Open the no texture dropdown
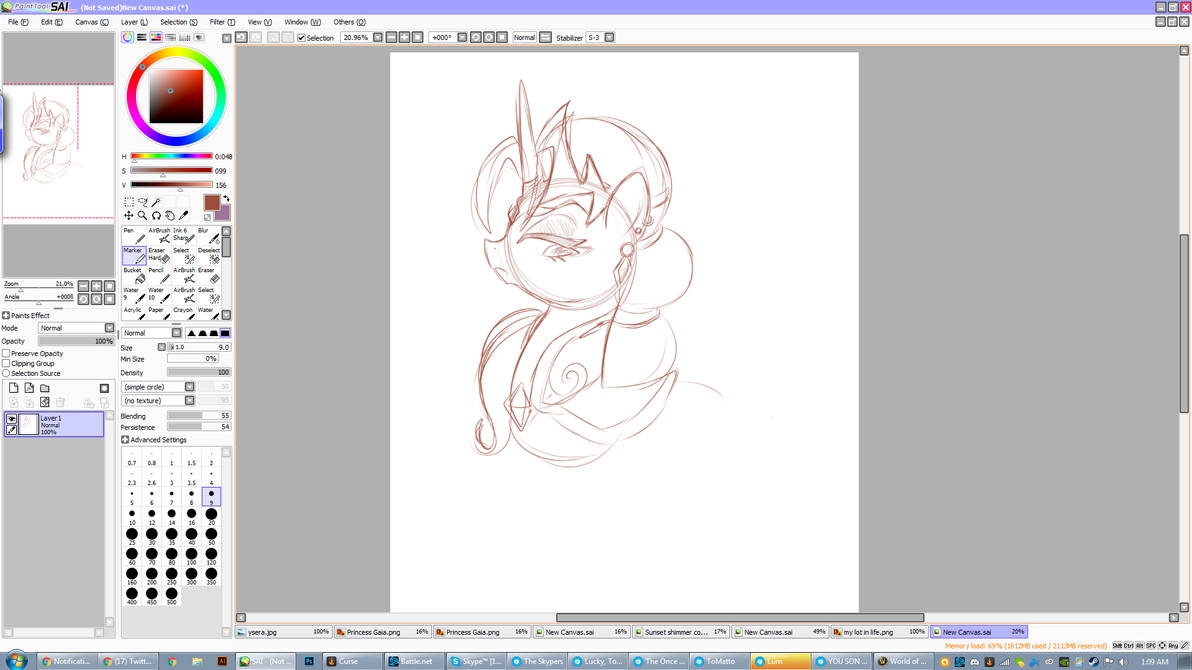Screen dimensions: 1192x670 [158, 401]
